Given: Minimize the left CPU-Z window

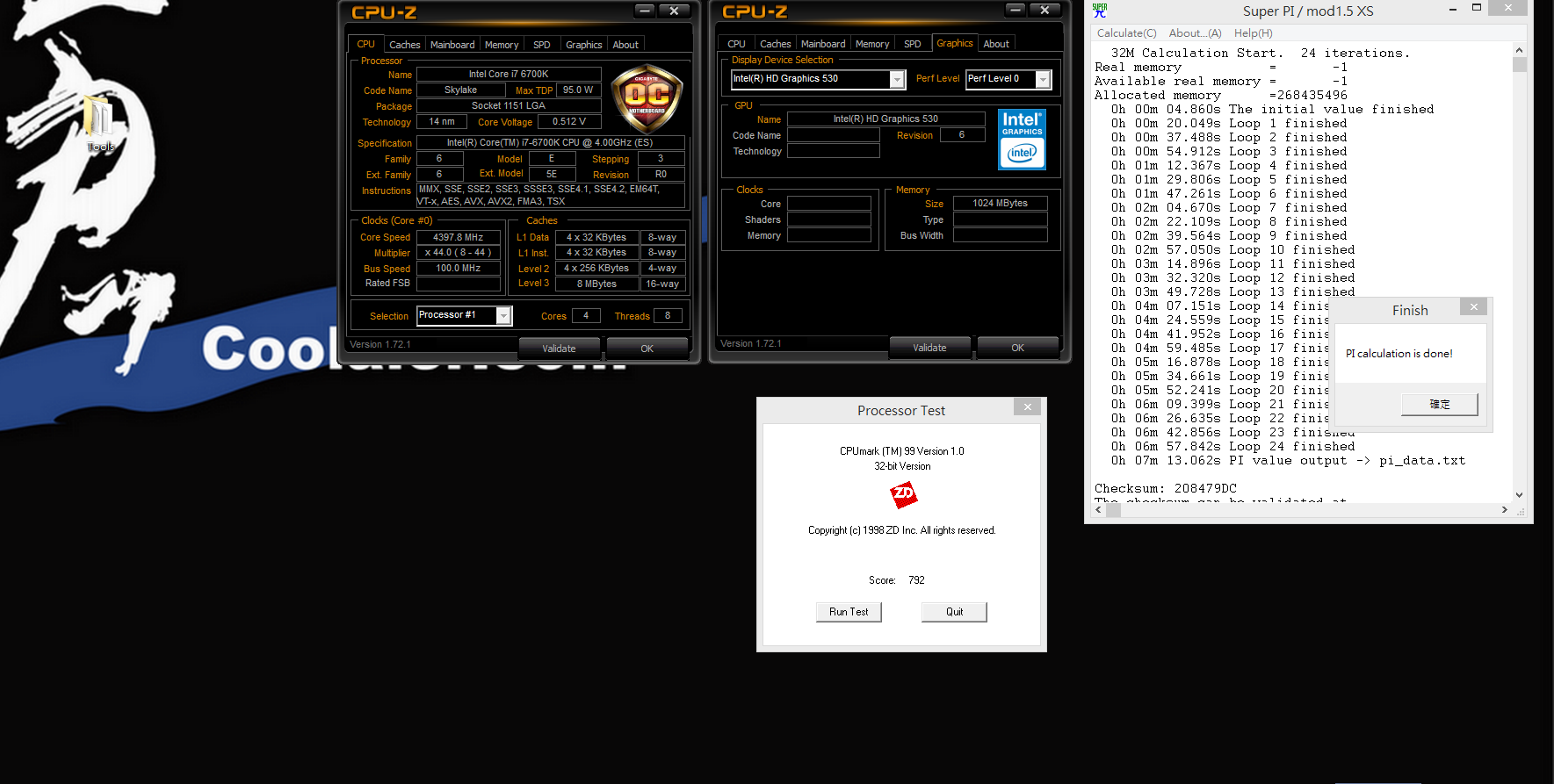Looking at the screenshot, I should point(646,11).
